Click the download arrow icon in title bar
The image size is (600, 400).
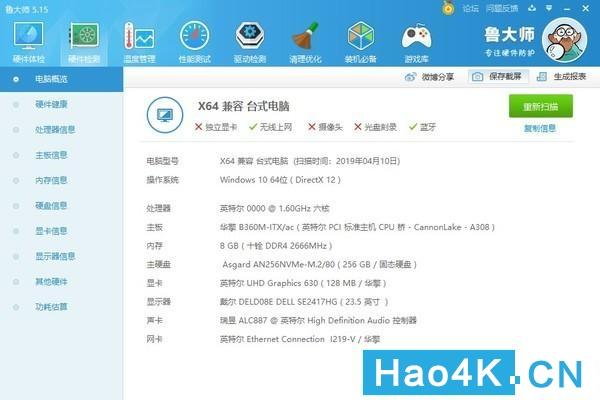532,8
